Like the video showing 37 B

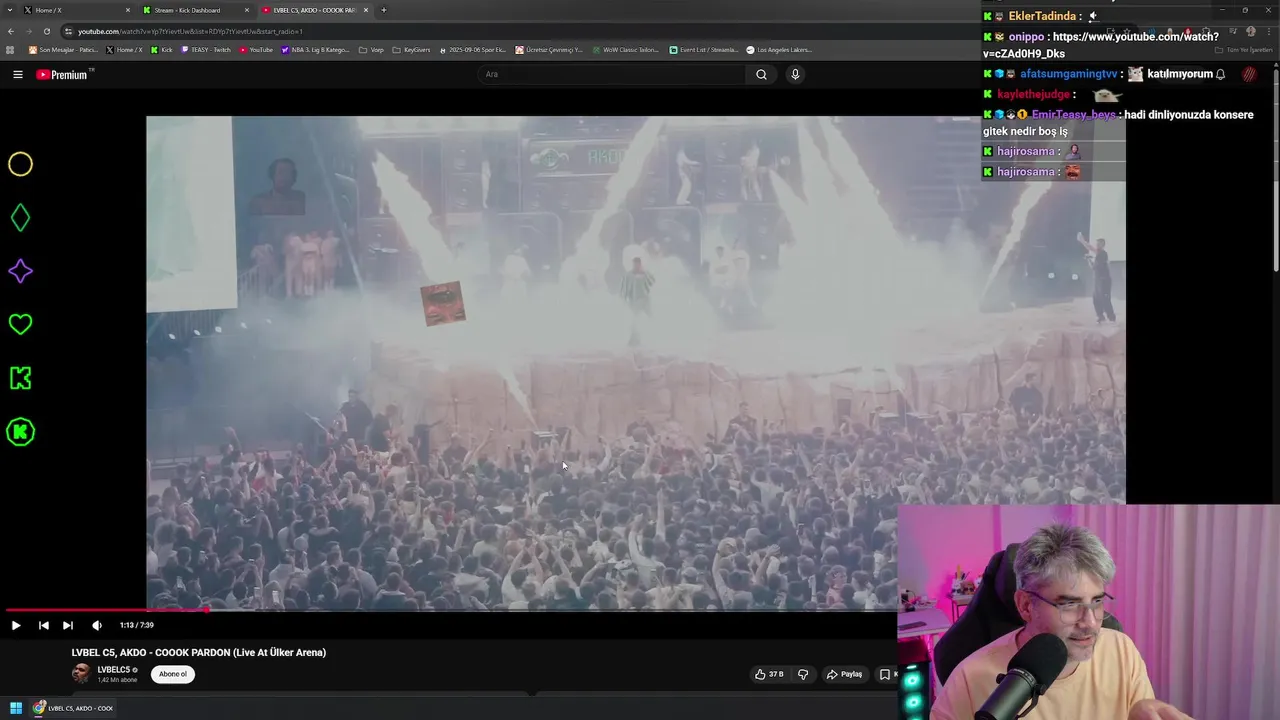[769, 674]
